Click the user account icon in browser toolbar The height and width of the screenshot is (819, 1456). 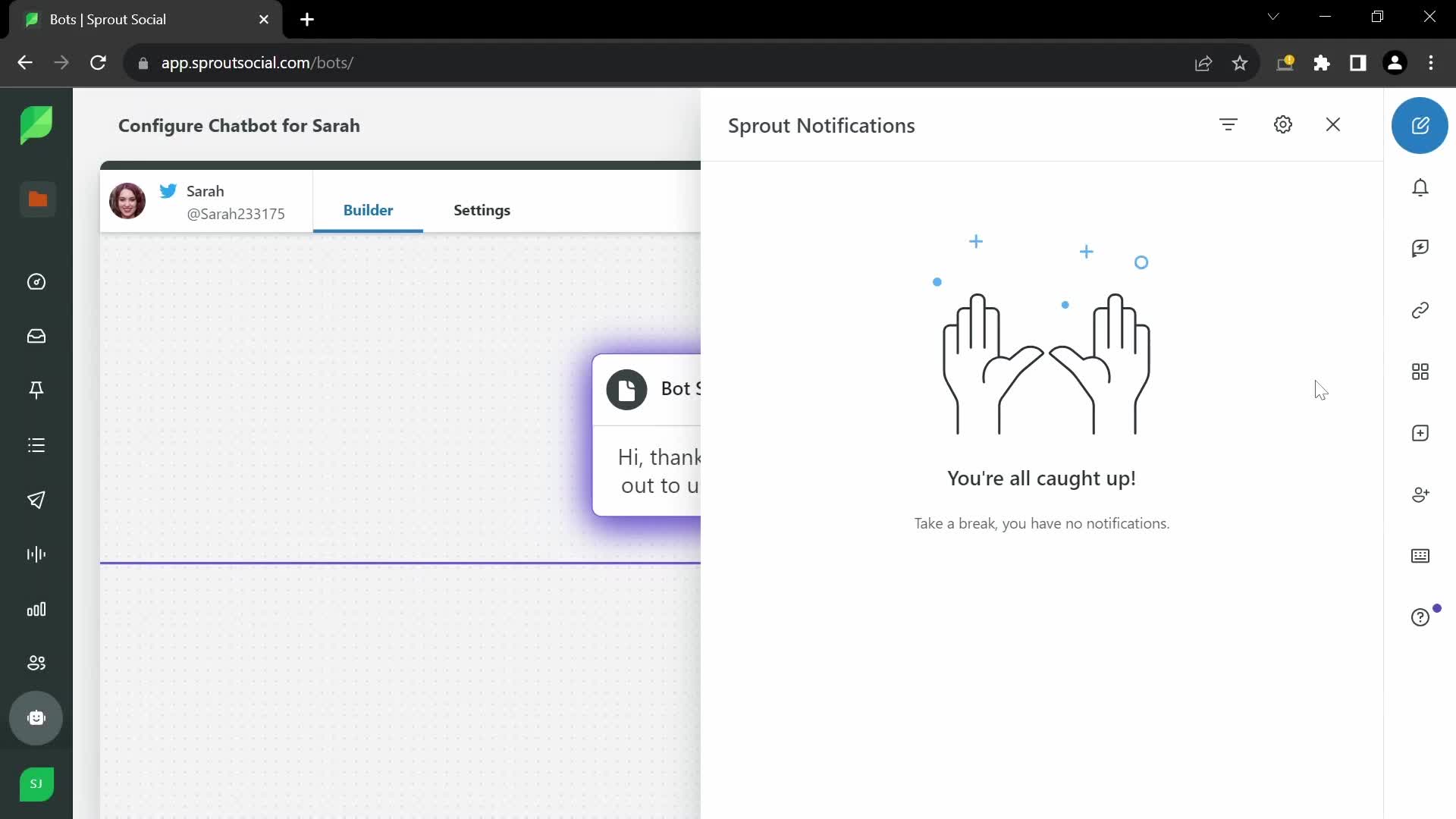(1395, 63)
